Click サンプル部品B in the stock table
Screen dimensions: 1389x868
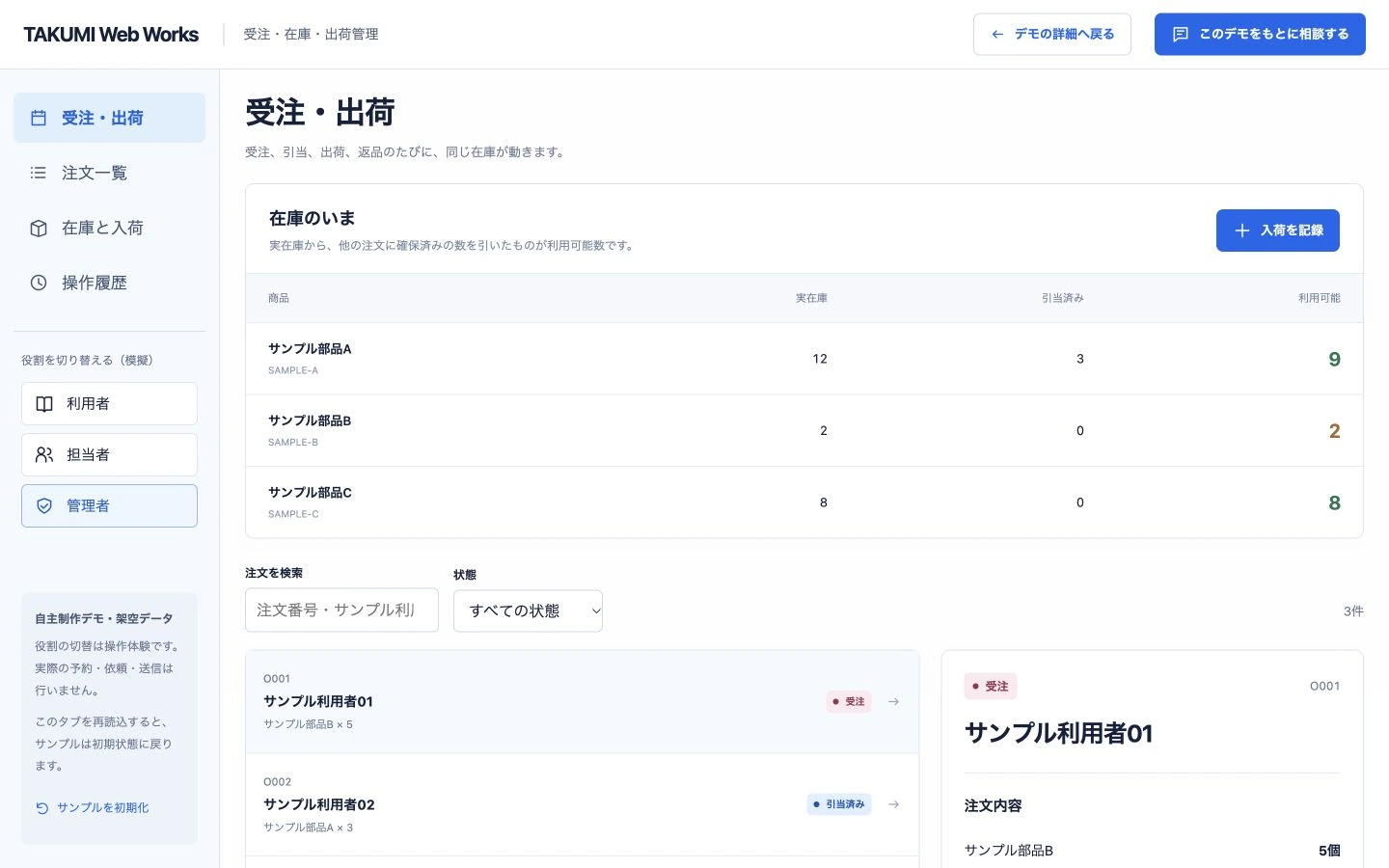(x=310, y=420)
